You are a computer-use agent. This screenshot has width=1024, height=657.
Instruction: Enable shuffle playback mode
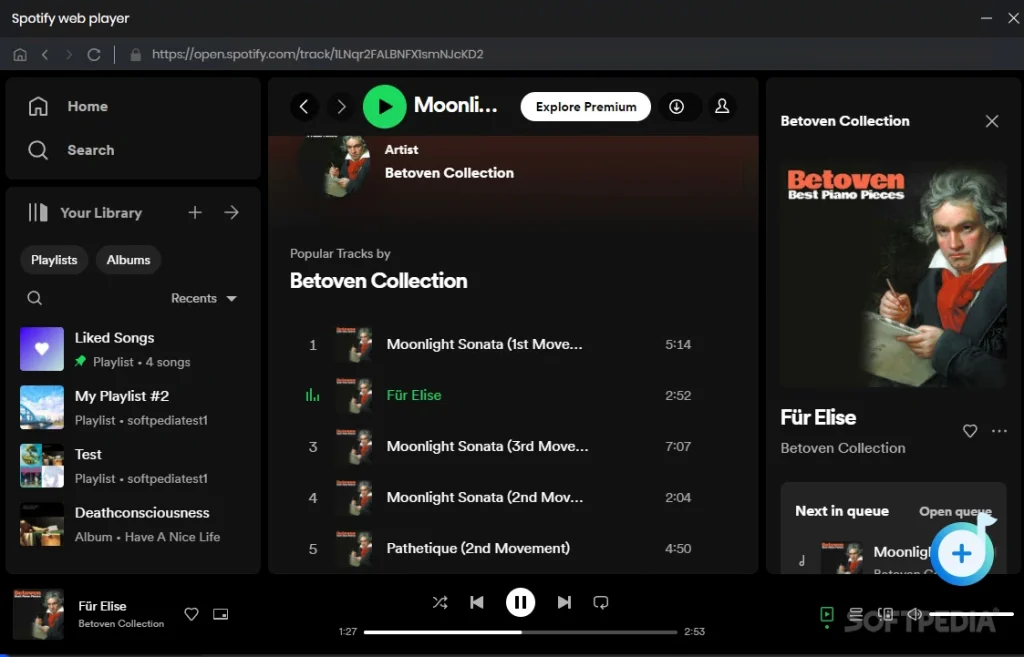click(440, 602)
